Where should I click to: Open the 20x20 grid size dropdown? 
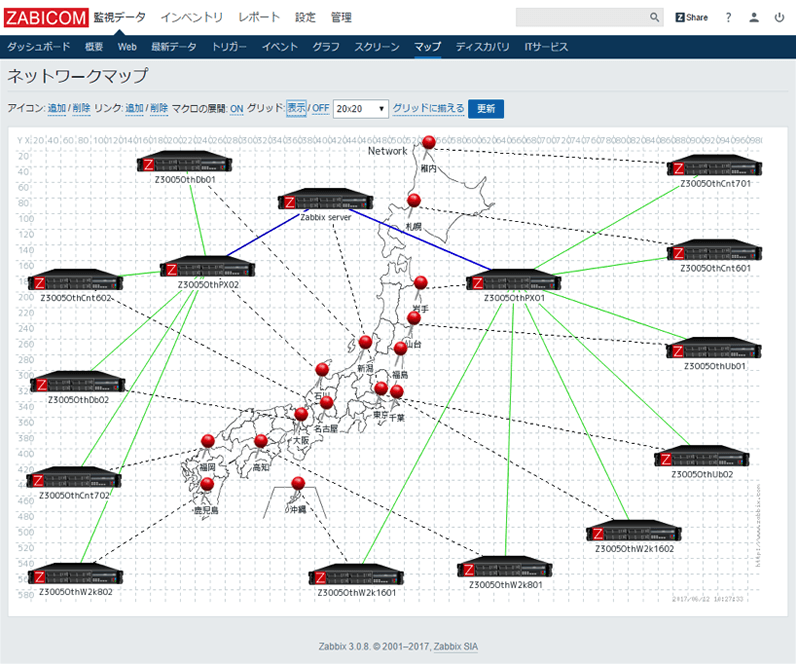click(x=361, y=109)
